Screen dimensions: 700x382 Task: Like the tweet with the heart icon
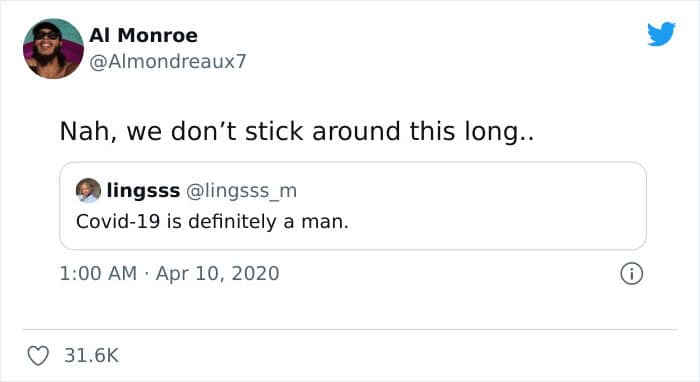(38, 356)
